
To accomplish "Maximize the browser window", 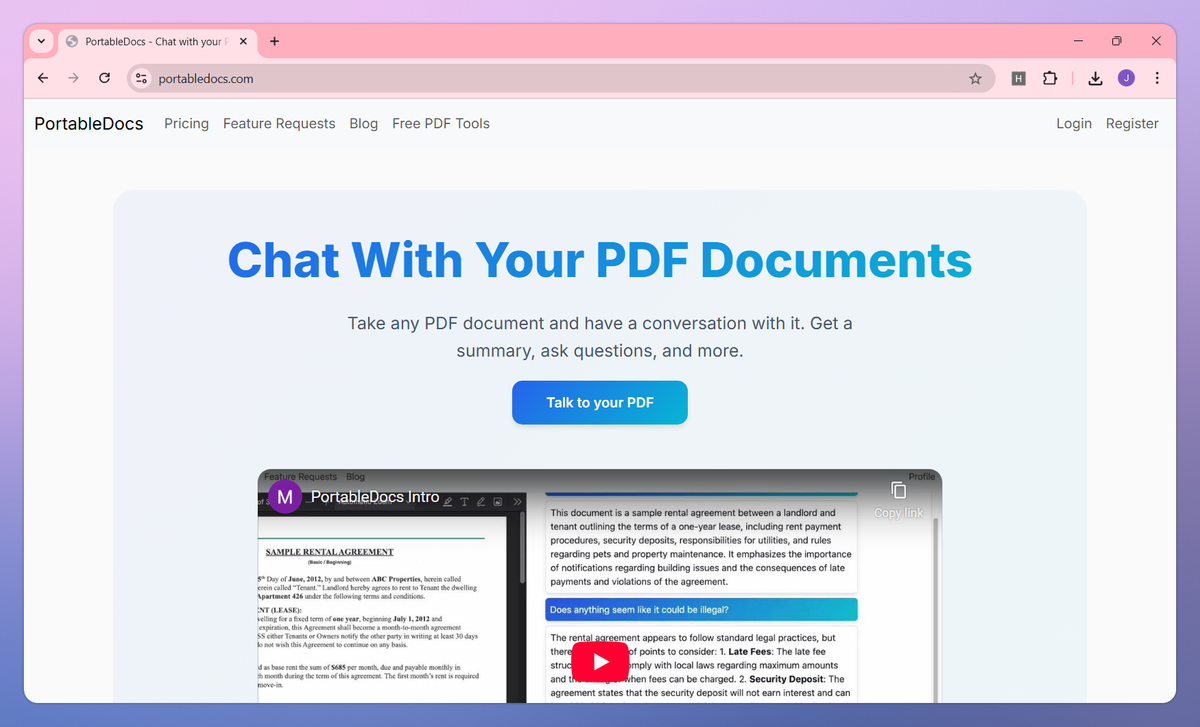I will (x=1117, y=41).
